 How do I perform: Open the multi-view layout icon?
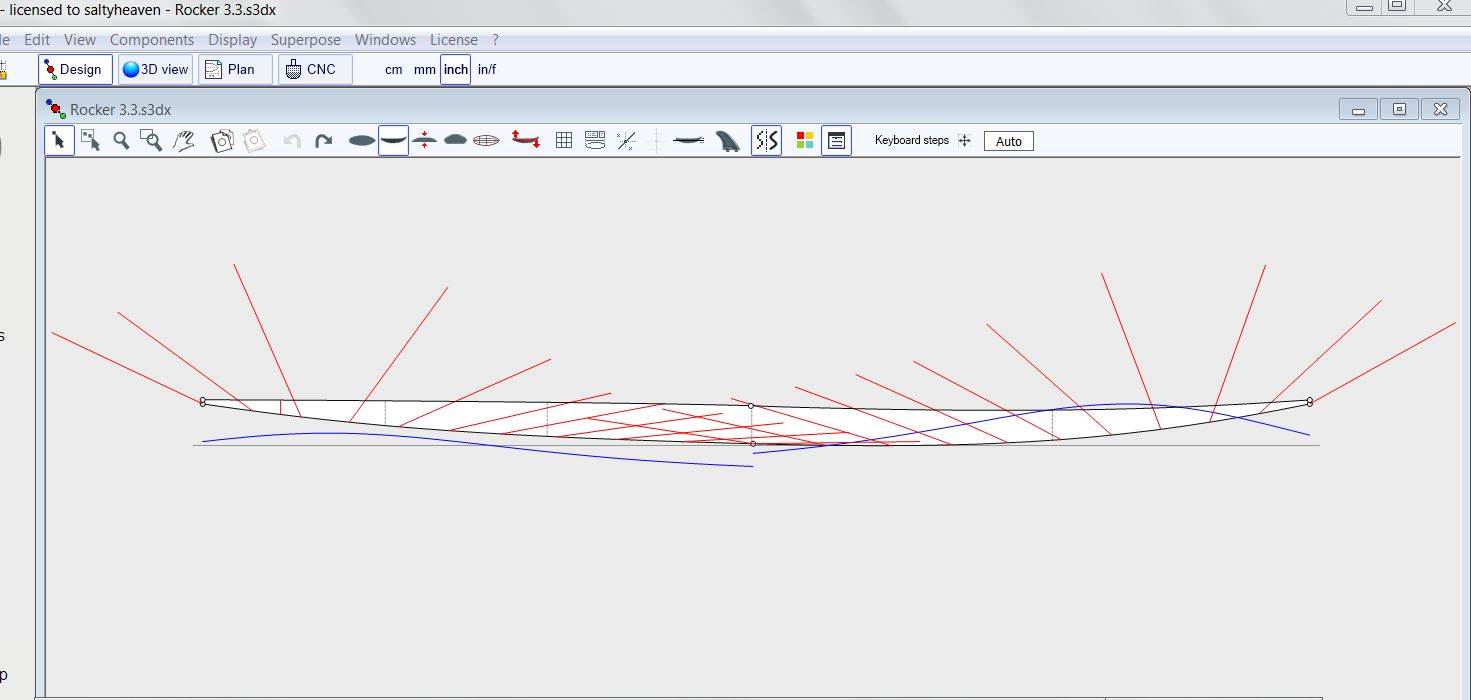[x=595, y=141]
